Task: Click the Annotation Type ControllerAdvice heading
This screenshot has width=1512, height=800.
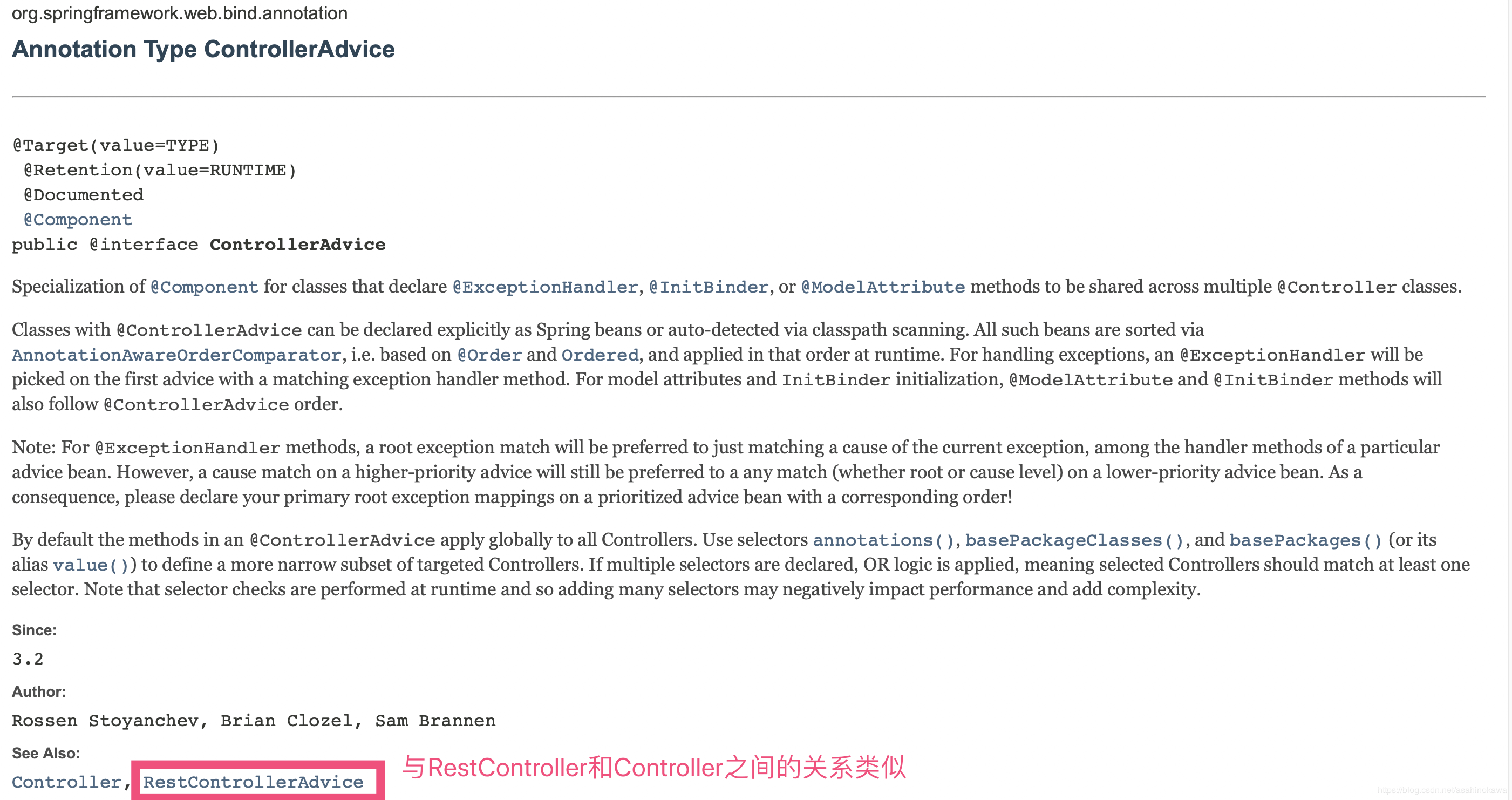Action: pos(203,49)
